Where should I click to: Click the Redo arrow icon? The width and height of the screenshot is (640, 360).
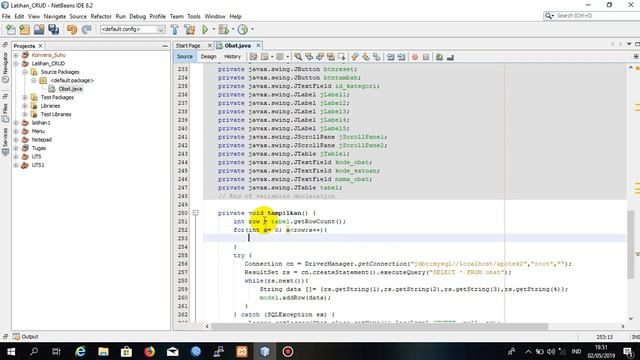[x=86, y=29]
